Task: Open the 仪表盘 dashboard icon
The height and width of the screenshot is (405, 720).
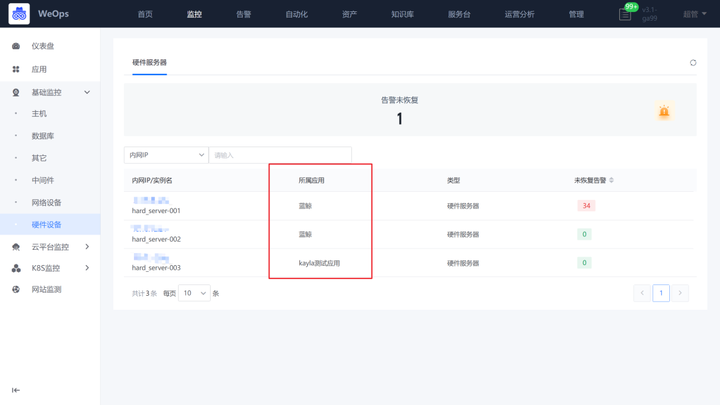Action: click(x=16, y=46)
